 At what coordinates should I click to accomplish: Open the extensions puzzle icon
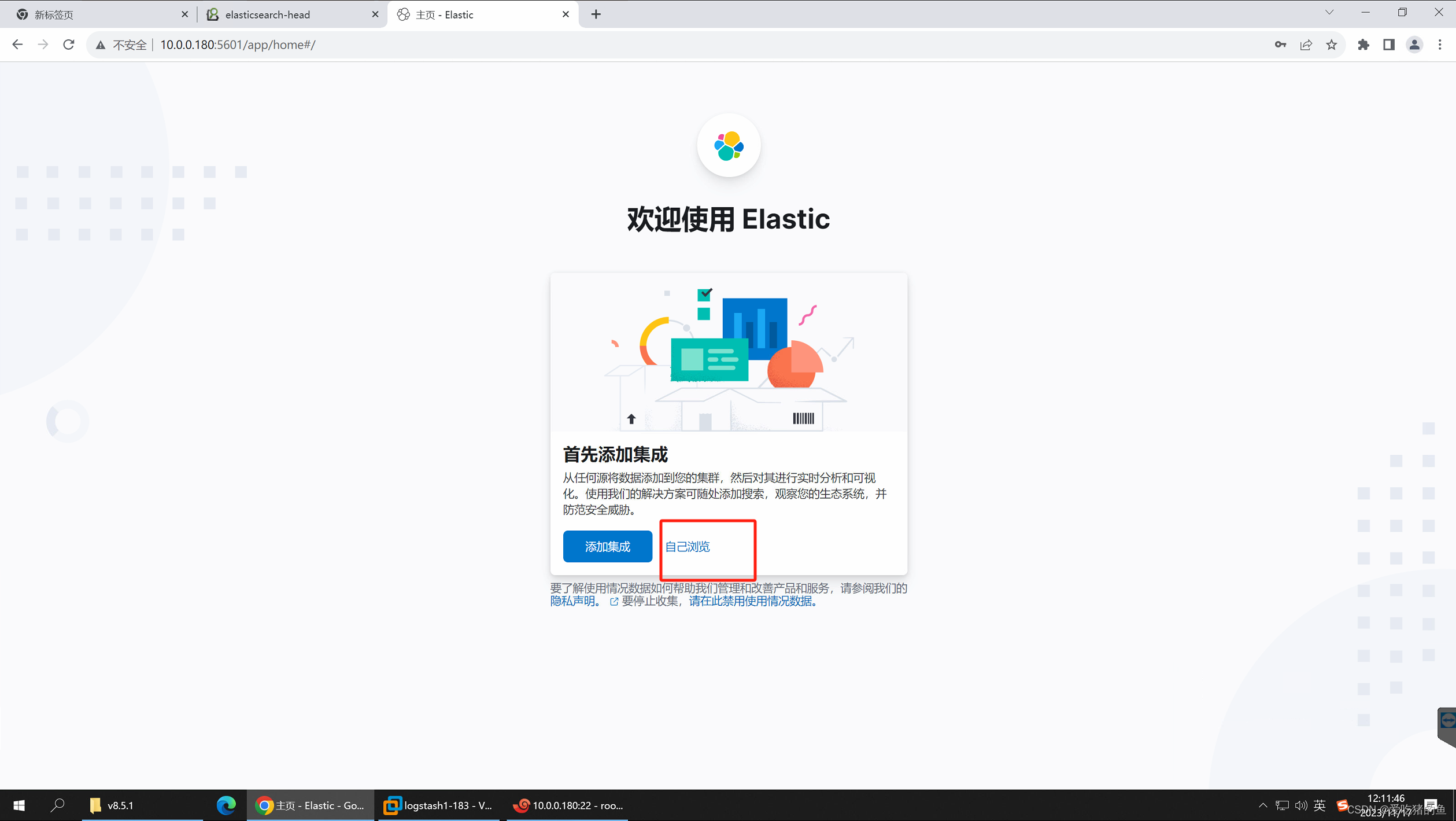tap(1363, 45)
